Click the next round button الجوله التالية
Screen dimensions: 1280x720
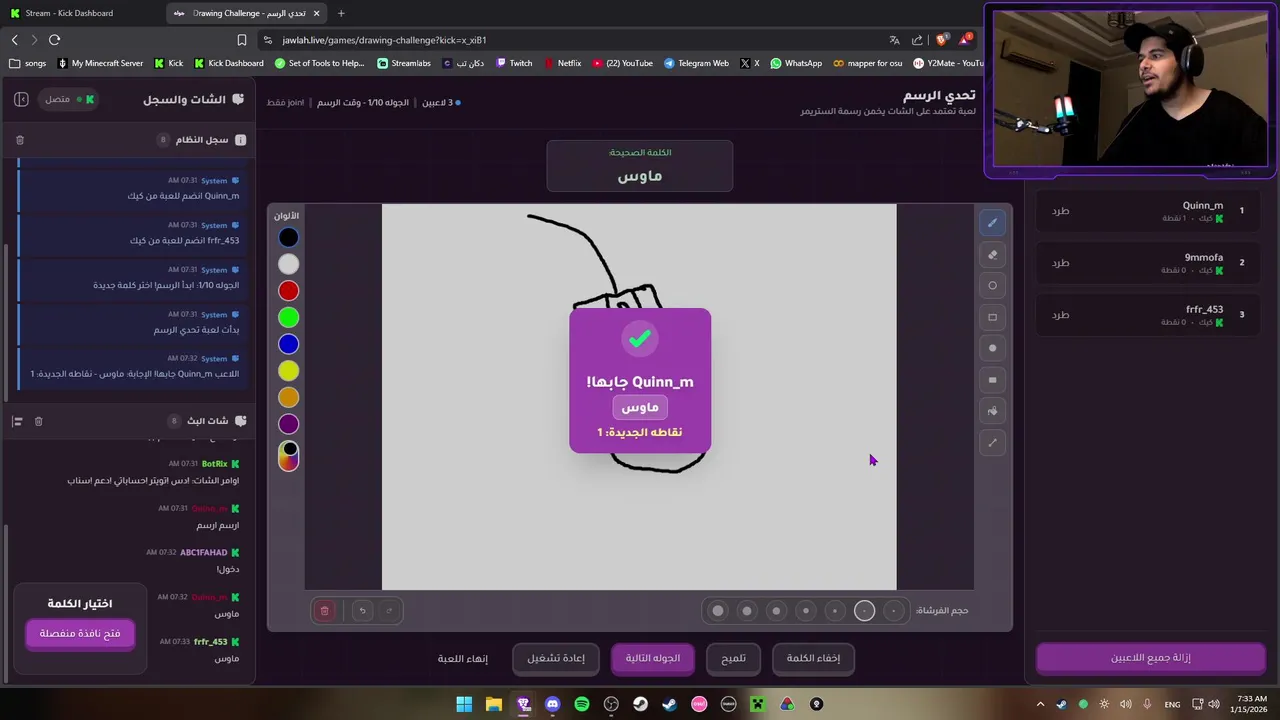click(653, 658)
